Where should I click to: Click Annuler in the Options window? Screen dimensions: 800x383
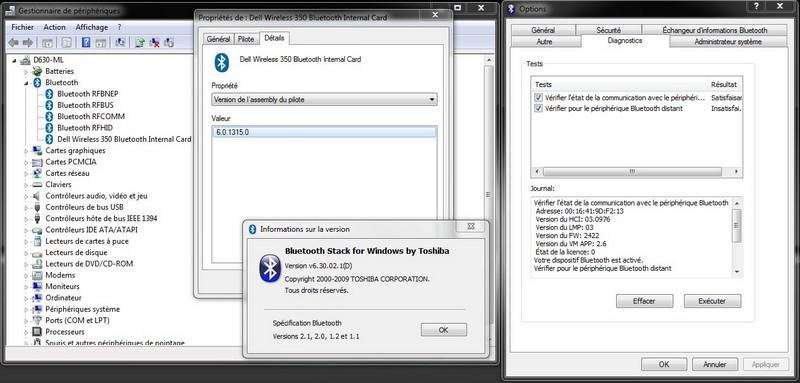(x=714, y=364)
